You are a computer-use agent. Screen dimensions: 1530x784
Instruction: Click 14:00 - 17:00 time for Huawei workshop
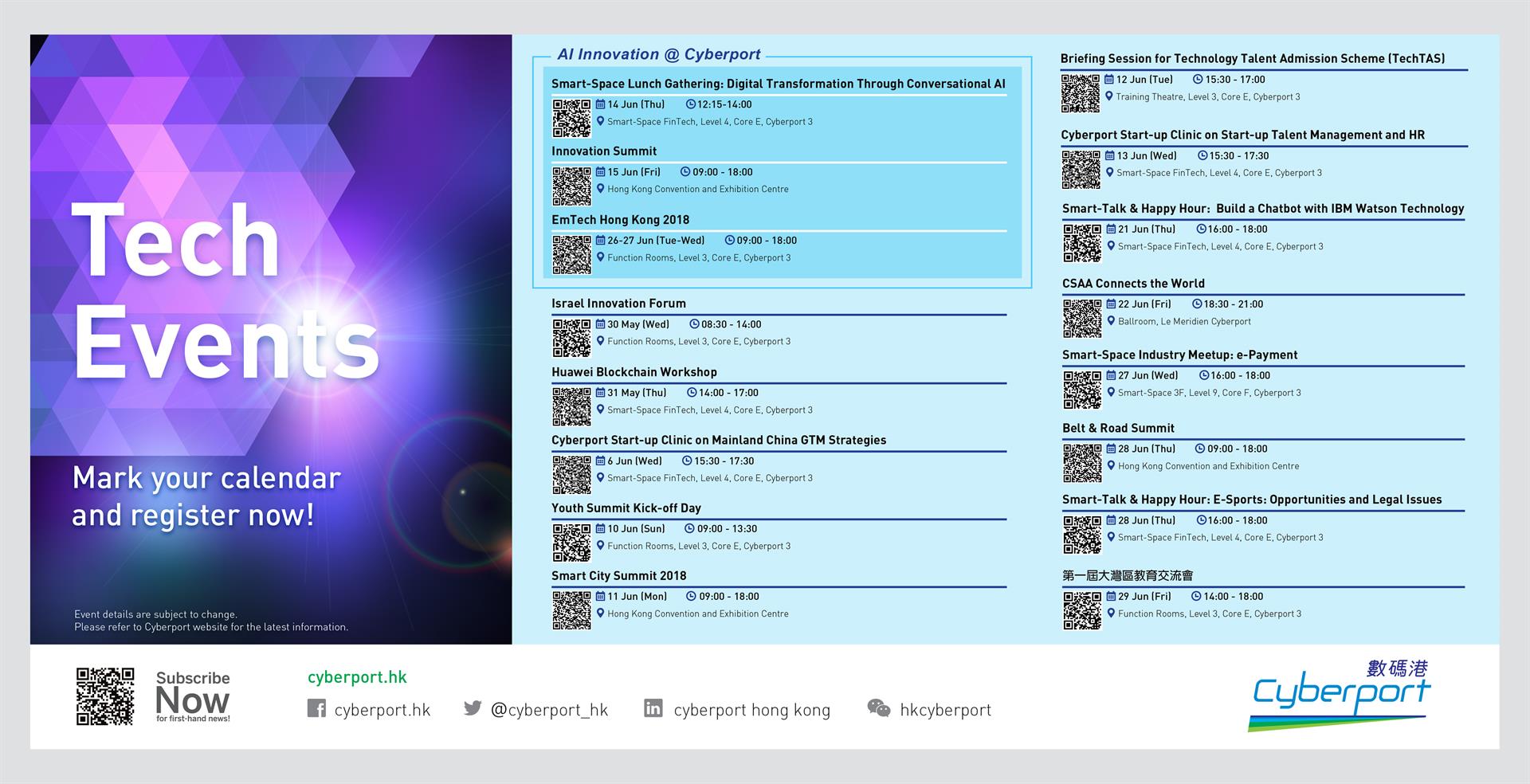728,393
